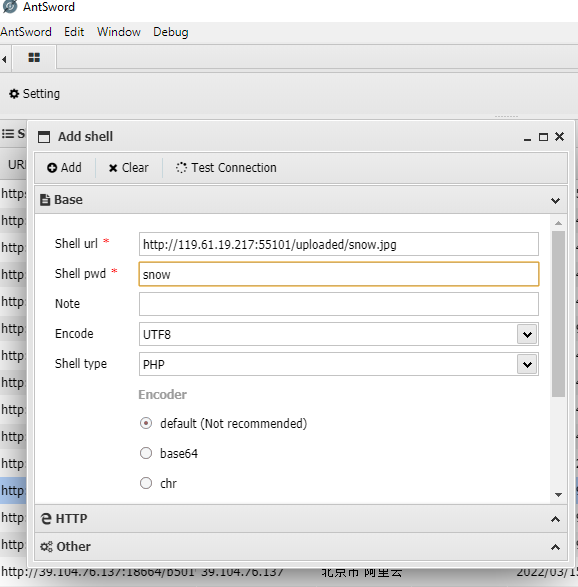The height and width of the screenshot is (587, 578).
Task: Select the grid home tab
Action: 34,57
